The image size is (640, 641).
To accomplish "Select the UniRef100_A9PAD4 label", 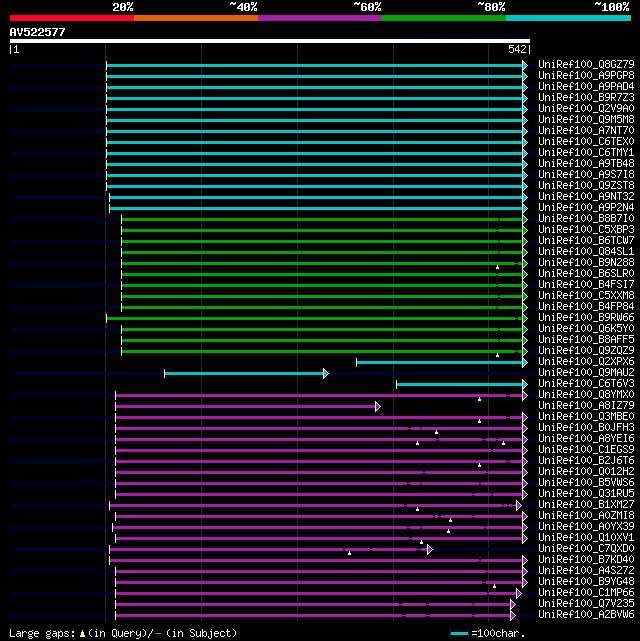I will pos(586,87).
